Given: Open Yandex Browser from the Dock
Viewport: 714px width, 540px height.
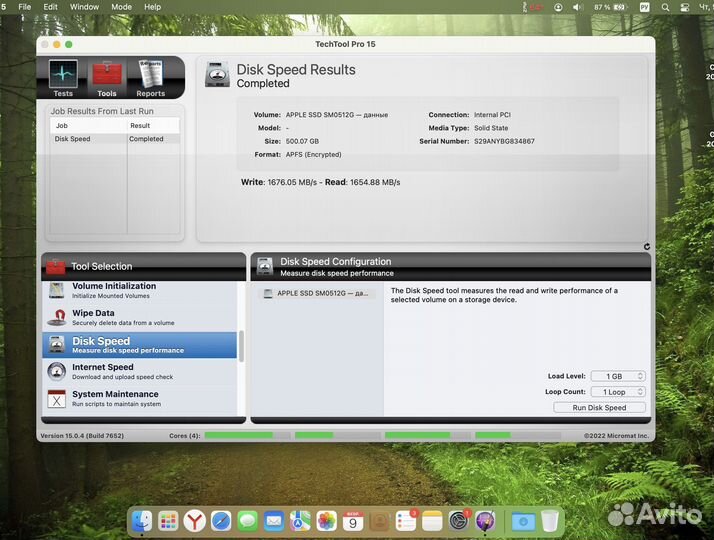Looking at the screenshot, I should coord(194,521).
